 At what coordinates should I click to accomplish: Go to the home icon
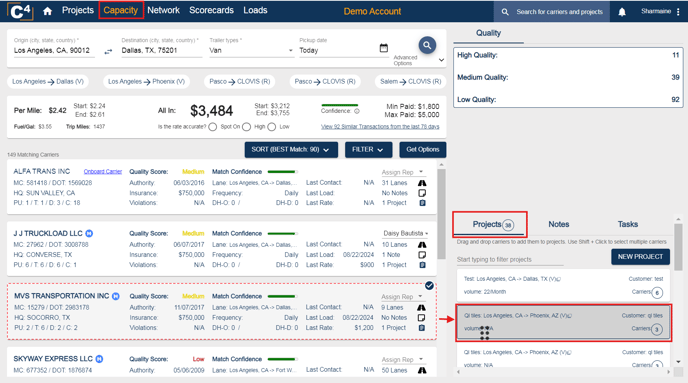pyautogui.click(x=47, y=11)
